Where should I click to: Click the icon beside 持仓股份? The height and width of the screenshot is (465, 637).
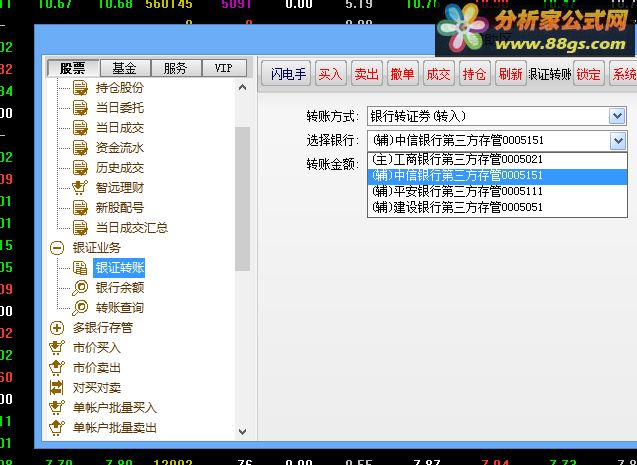pos(80,88)
